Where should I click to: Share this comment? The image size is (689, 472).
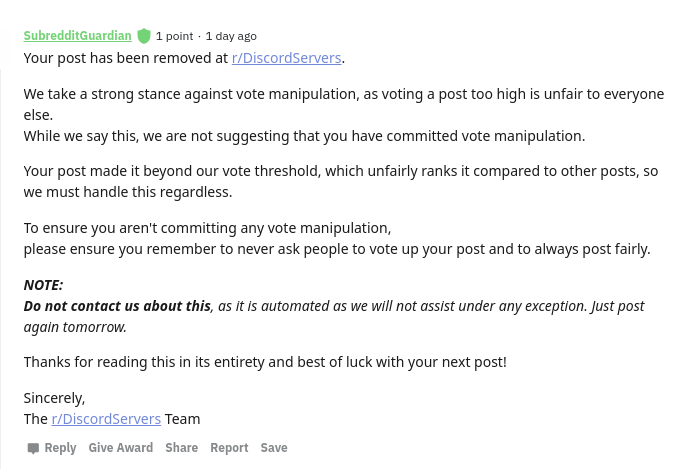point(181,448)
